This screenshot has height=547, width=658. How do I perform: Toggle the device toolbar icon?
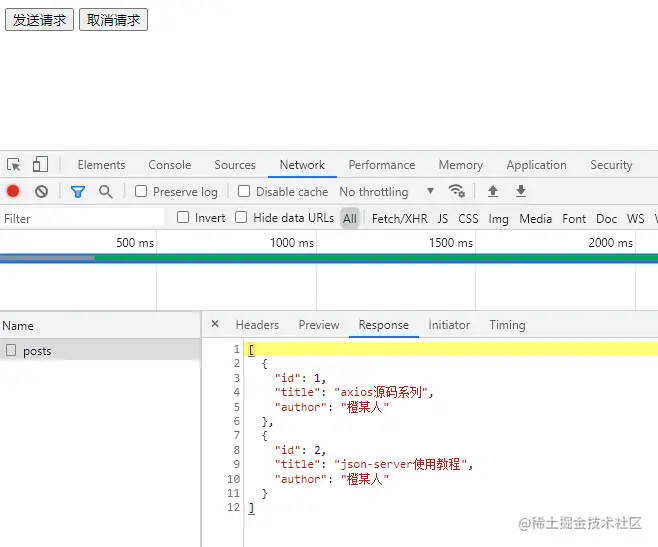pyautogui.click(x=40, y=164)
